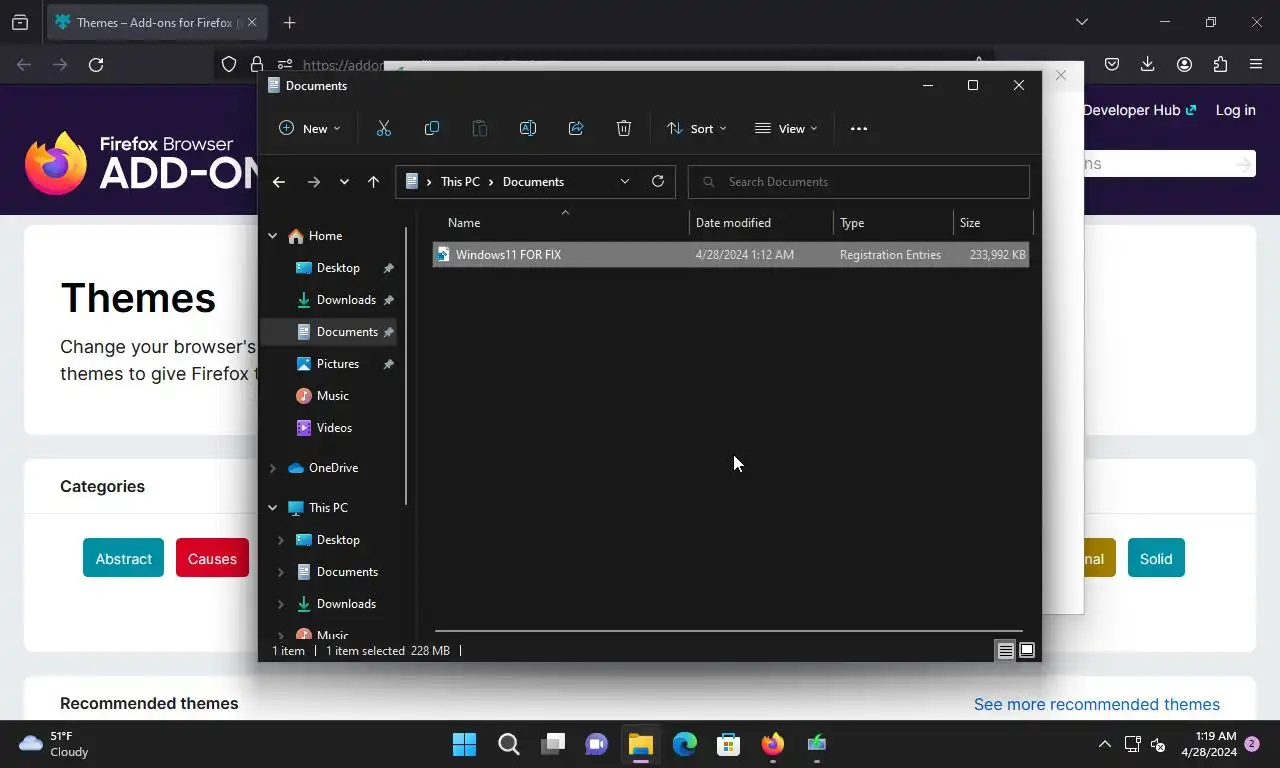
Task: Click the navigation pane vertical scrollbar
Action: [x=406, y=365]
